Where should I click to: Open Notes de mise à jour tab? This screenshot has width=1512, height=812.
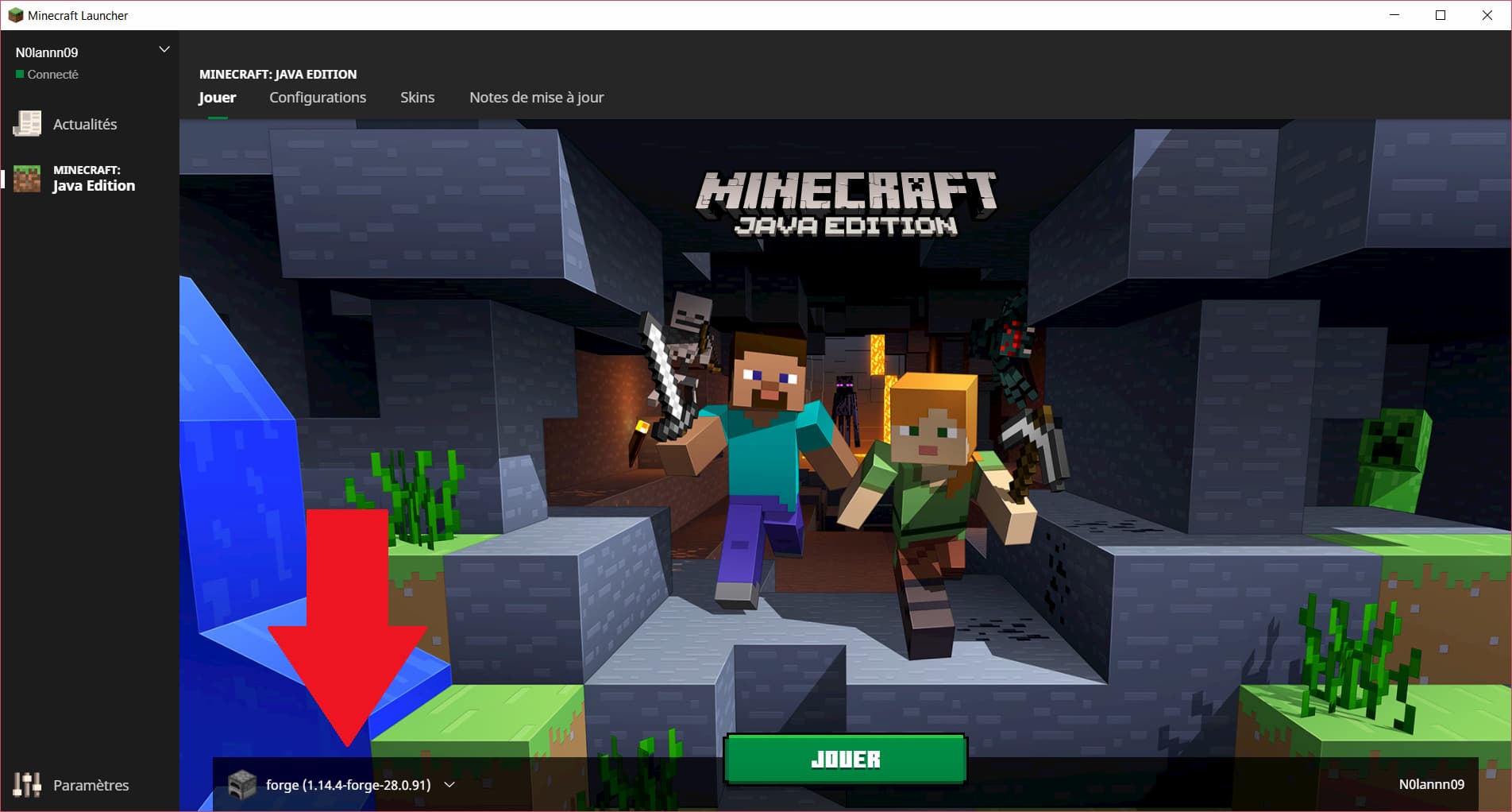[x=536, y=97]
